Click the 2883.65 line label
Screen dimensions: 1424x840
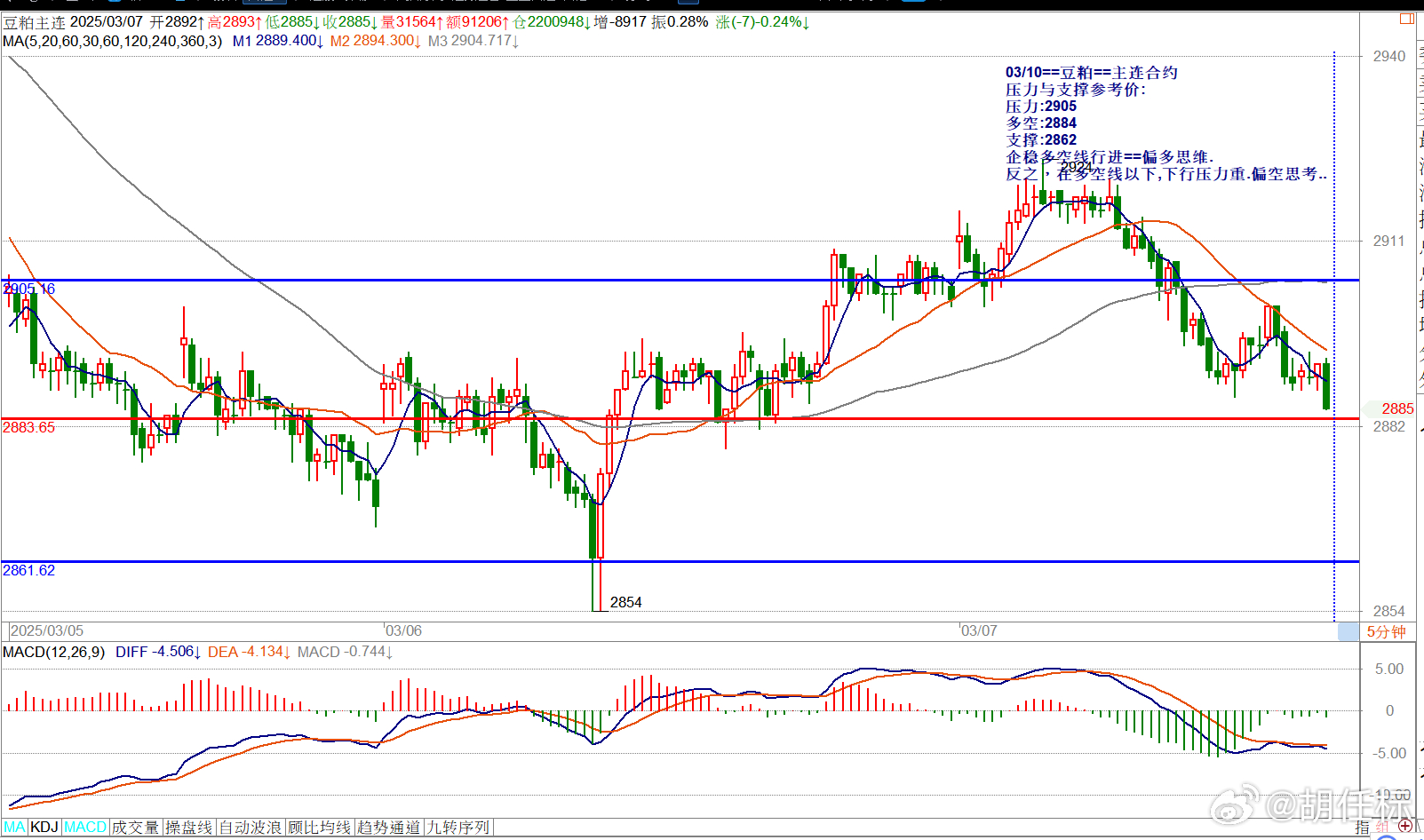28,427
